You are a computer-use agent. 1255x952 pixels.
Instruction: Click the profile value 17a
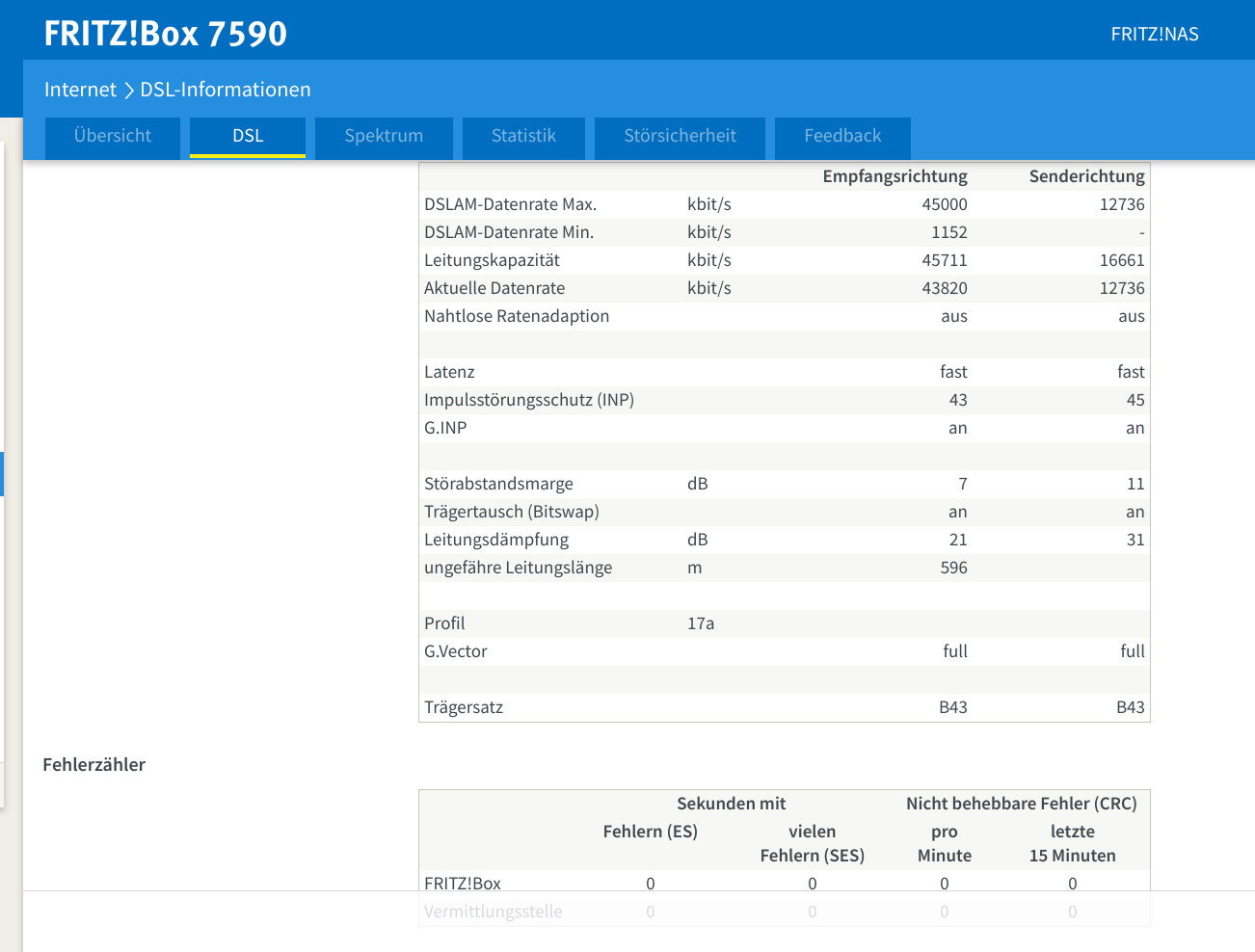coord(701,623)
